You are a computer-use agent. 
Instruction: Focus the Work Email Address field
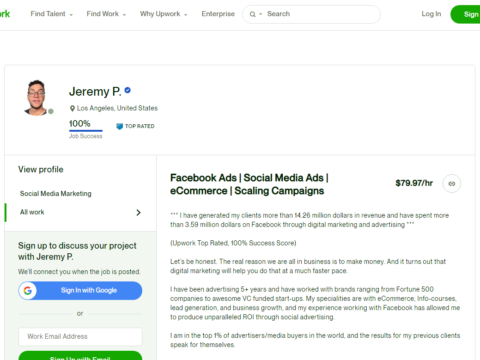80,337
